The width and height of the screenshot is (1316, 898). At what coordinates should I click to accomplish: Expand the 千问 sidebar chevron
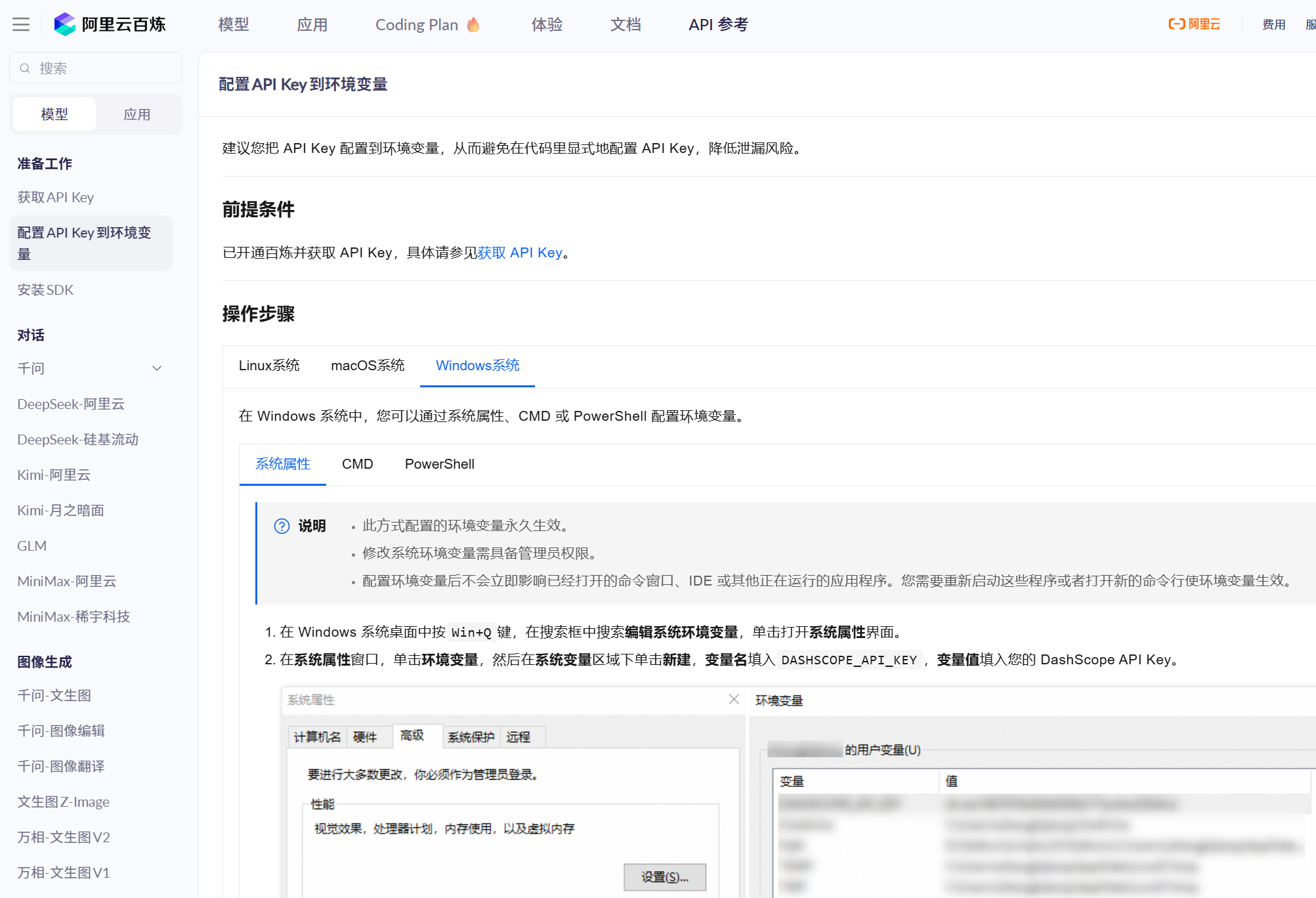click(x=157, y=368)
